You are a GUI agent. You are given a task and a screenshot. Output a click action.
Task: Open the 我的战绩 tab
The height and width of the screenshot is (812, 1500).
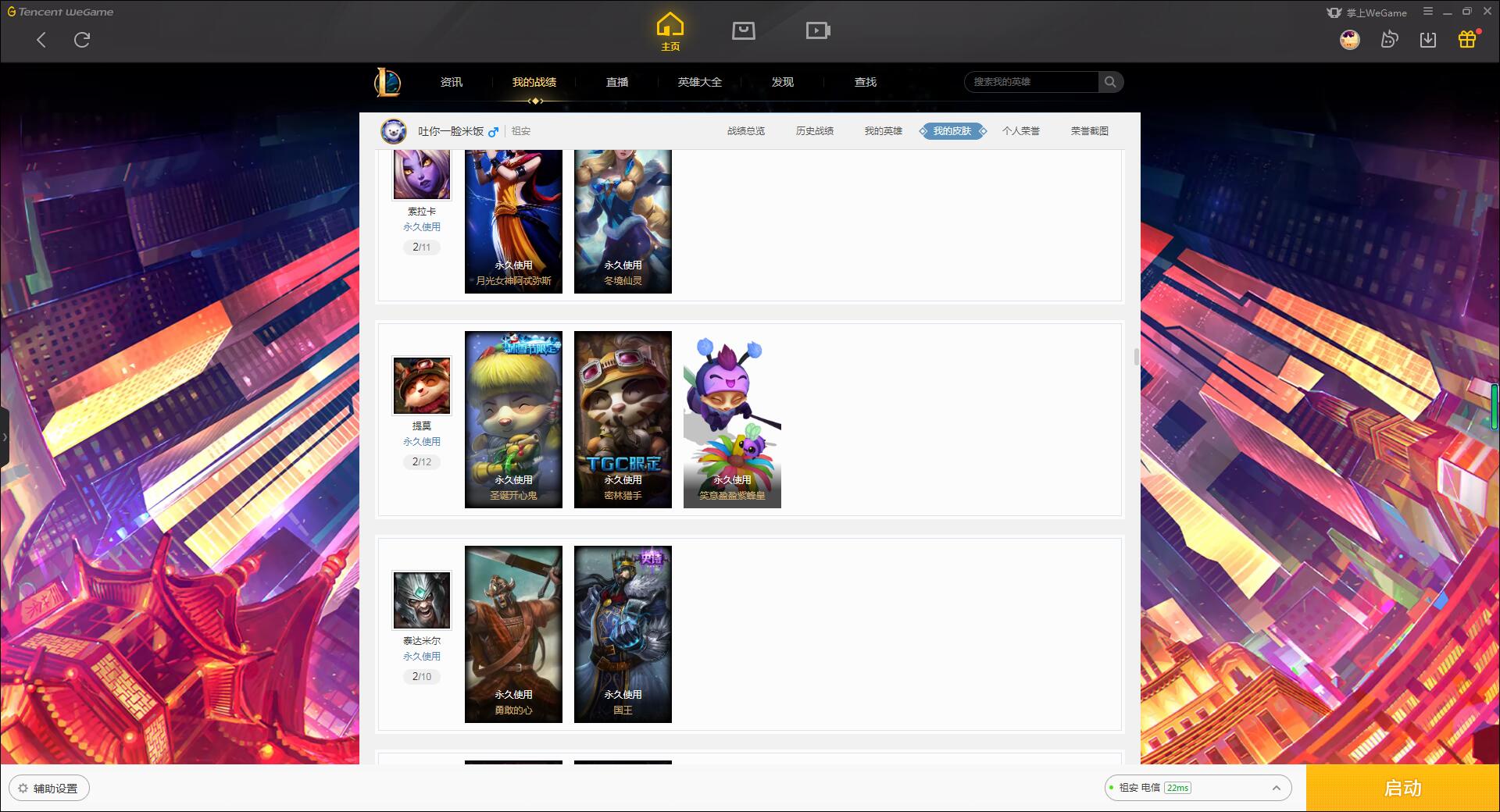[534, 82]
